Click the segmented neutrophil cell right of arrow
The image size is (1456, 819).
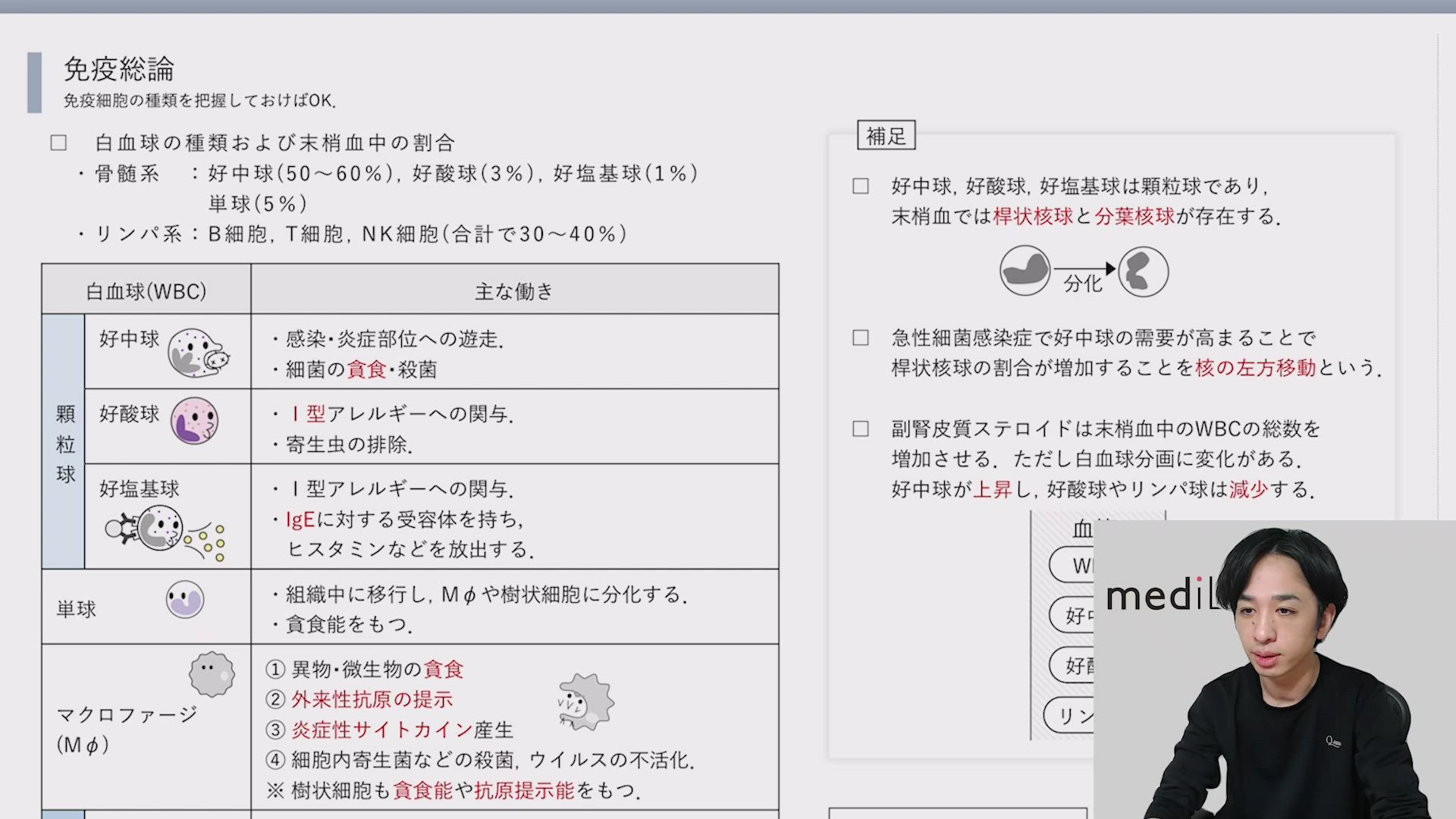1143,271
